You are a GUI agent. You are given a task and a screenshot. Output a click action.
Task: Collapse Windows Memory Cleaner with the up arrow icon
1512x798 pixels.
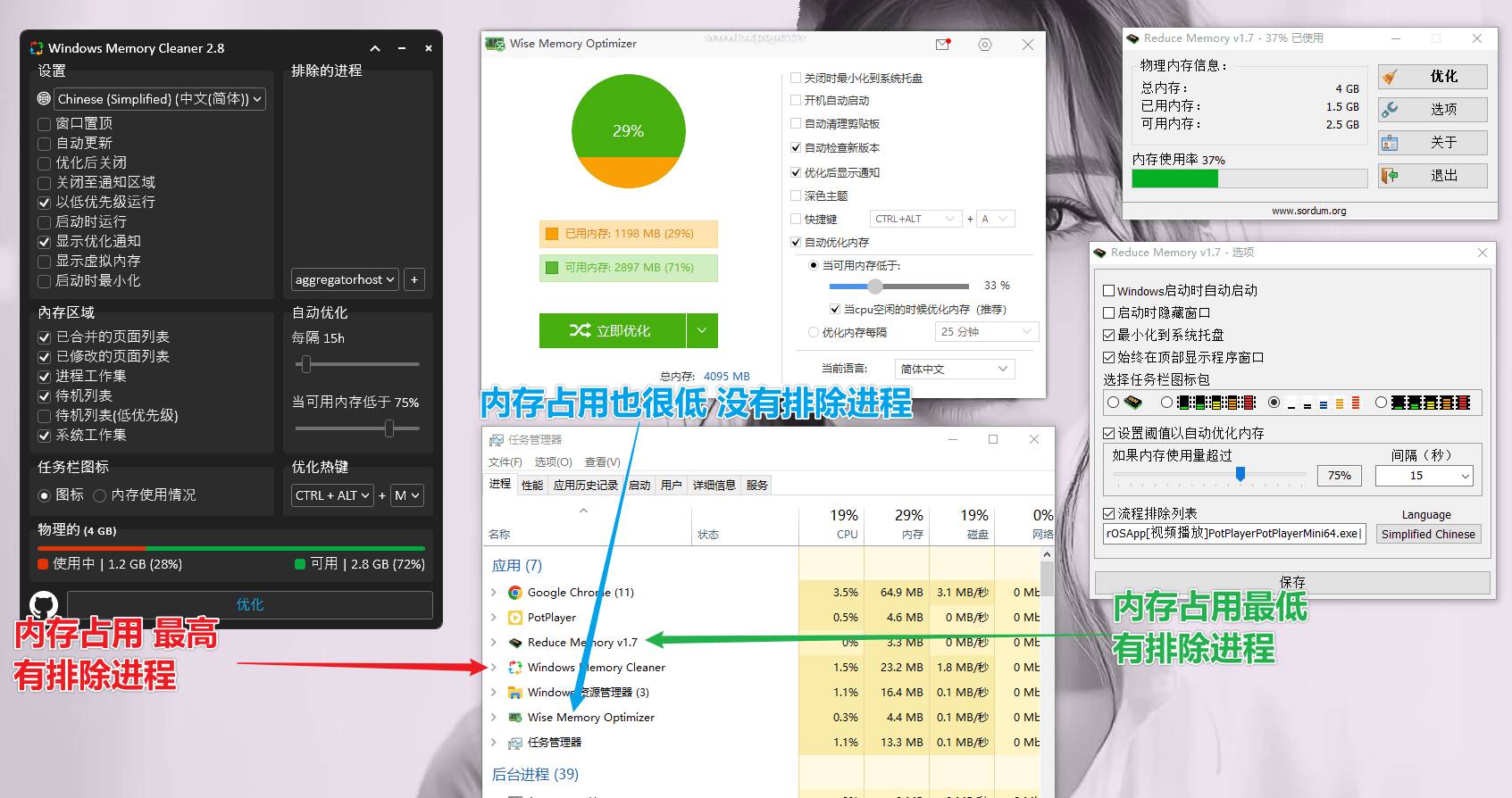tap(375, 48)
